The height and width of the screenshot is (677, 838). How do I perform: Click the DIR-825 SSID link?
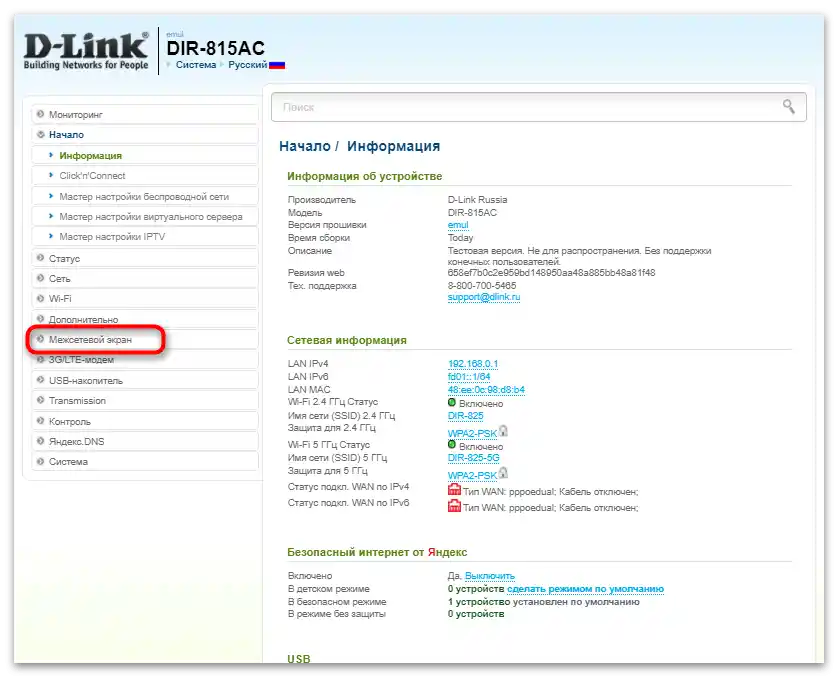click(x=465, y=416)
